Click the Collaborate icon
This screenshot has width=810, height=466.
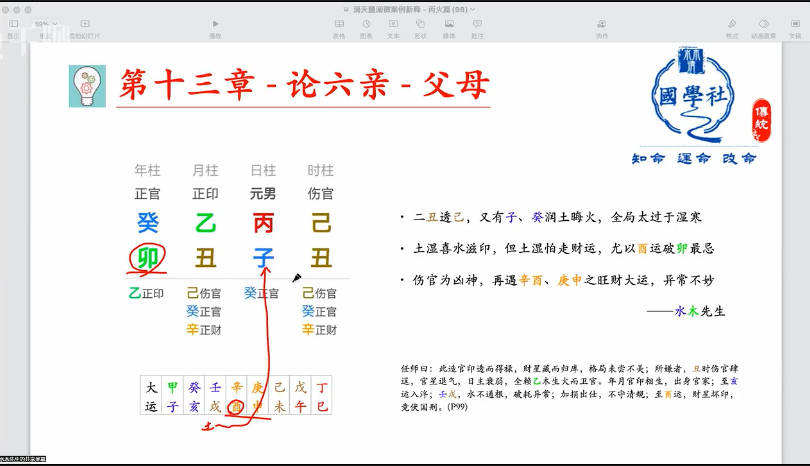point(601,23)
